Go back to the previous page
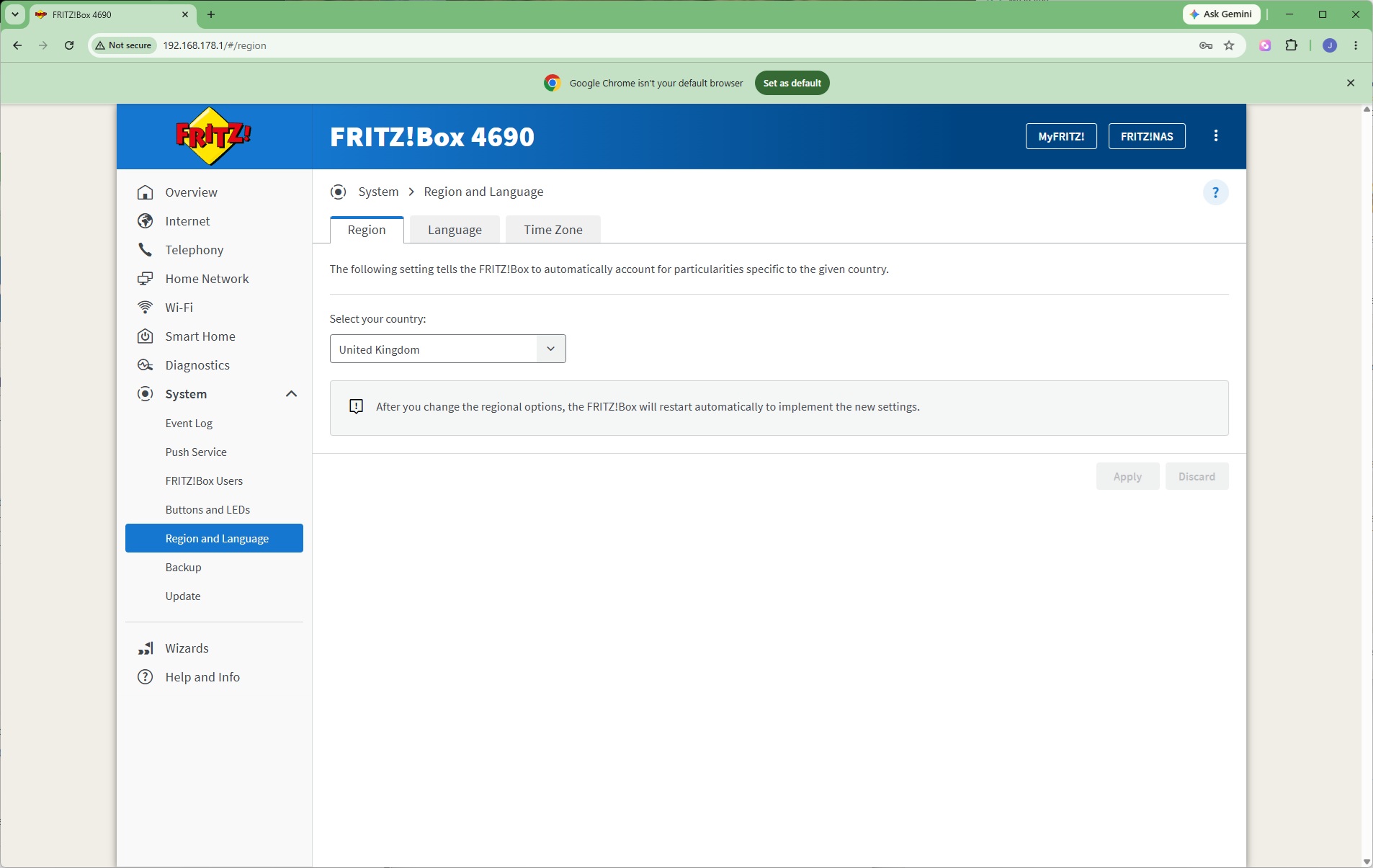The height and width of the screenshot is (868, 1373). pyautogui.click(x=17, y=45)
